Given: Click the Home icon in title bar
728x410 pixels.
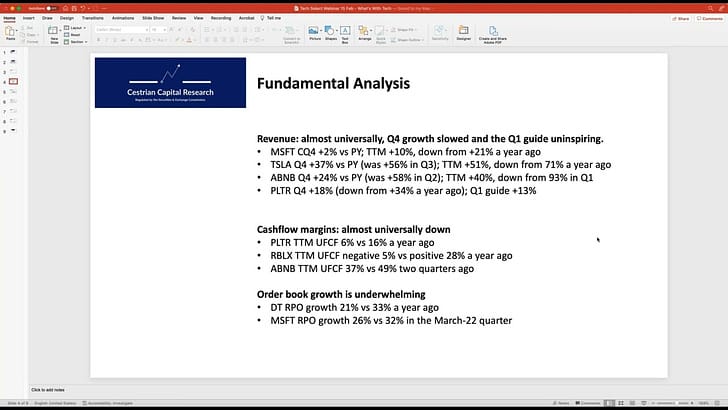Looking at the screenshot, I should (65, 8).
